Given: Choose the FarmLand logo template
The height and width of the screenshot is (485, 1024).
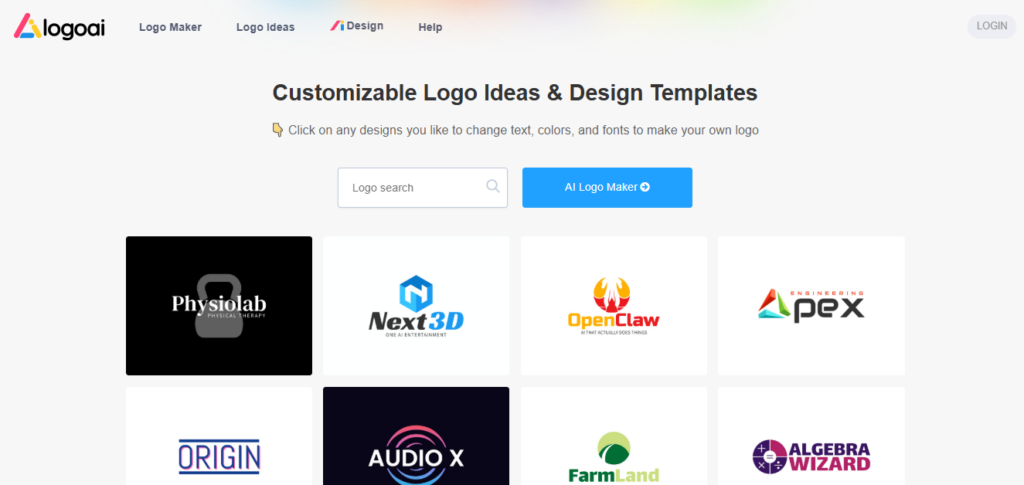Looking at the screenshot, I should (614, 436).
